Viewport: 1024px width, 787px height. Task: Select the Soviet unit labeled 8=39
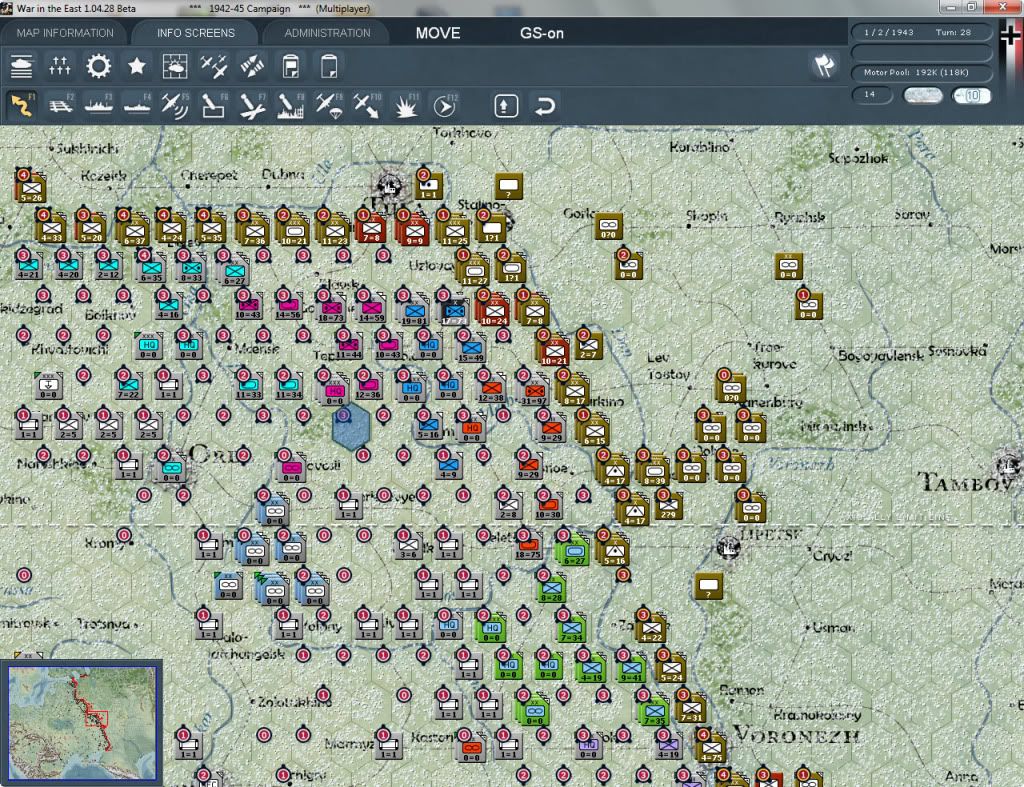[x=654, y=472]
